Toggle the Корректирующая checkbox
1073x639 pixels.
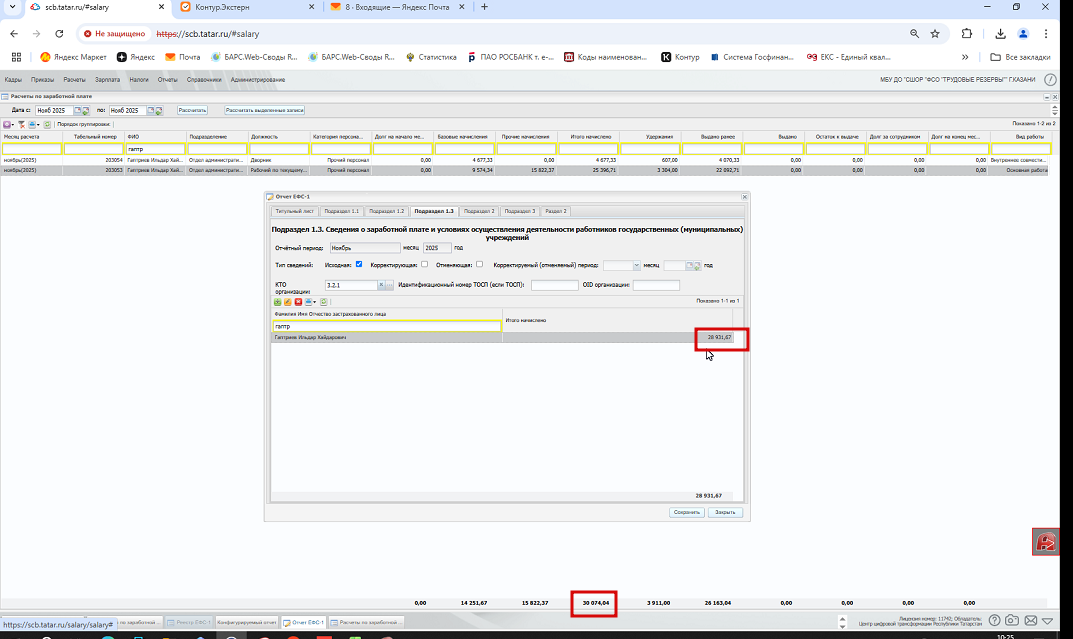point(424,264)
